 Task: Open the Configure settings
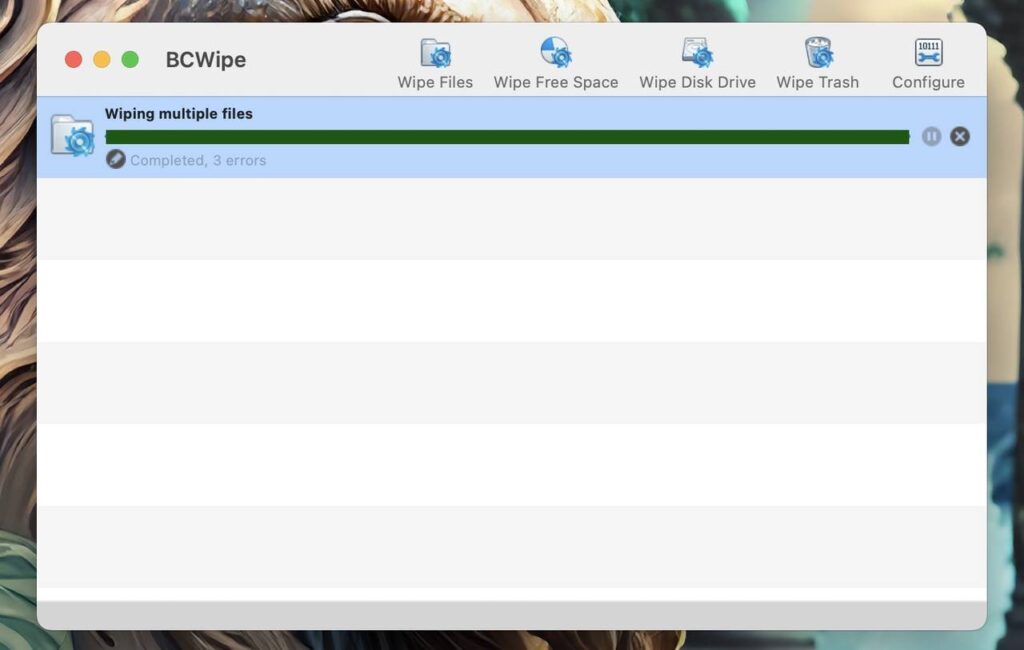click(x=928, y=64)
